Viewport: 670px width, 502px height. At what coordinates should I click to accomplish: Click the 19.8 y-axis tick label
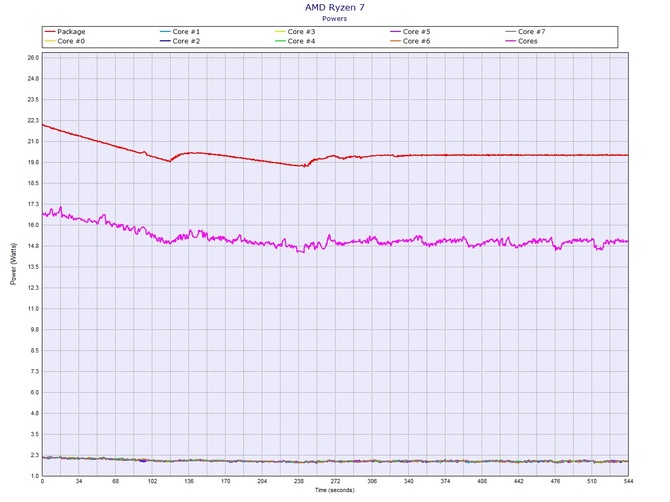[x=33, y=162]
